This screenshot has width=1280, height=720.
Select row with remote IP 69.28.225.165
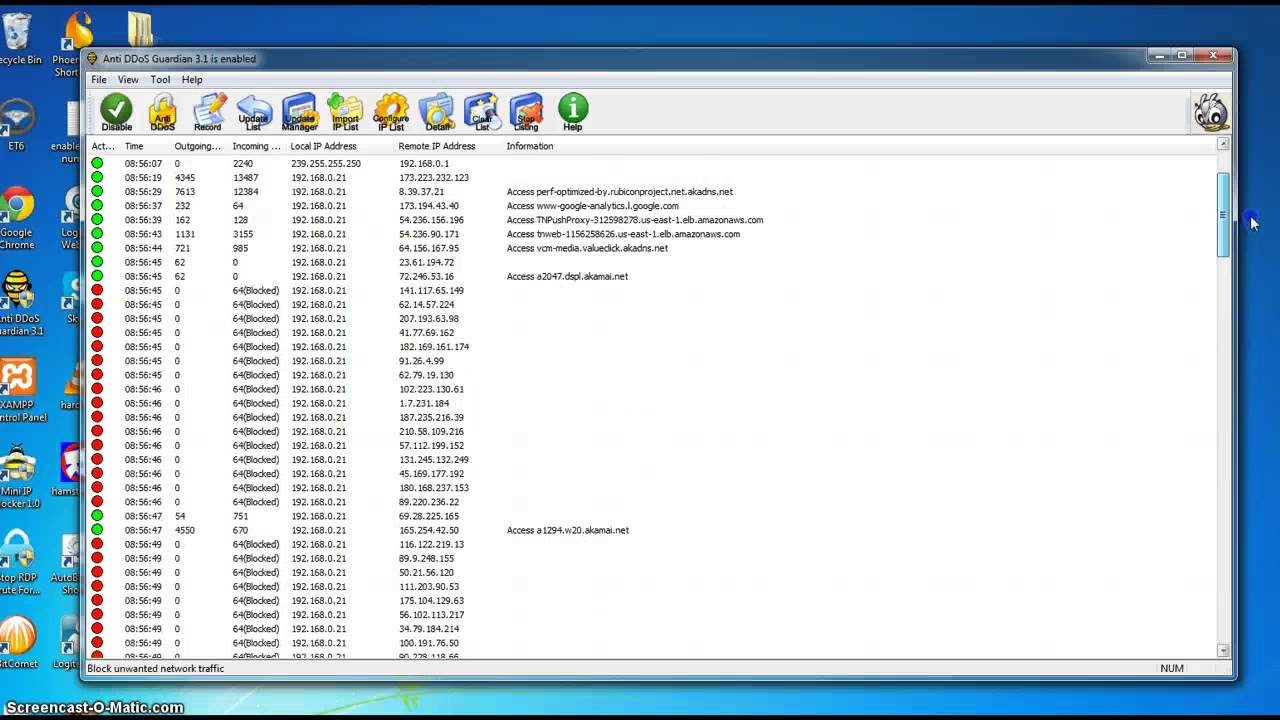653,516
